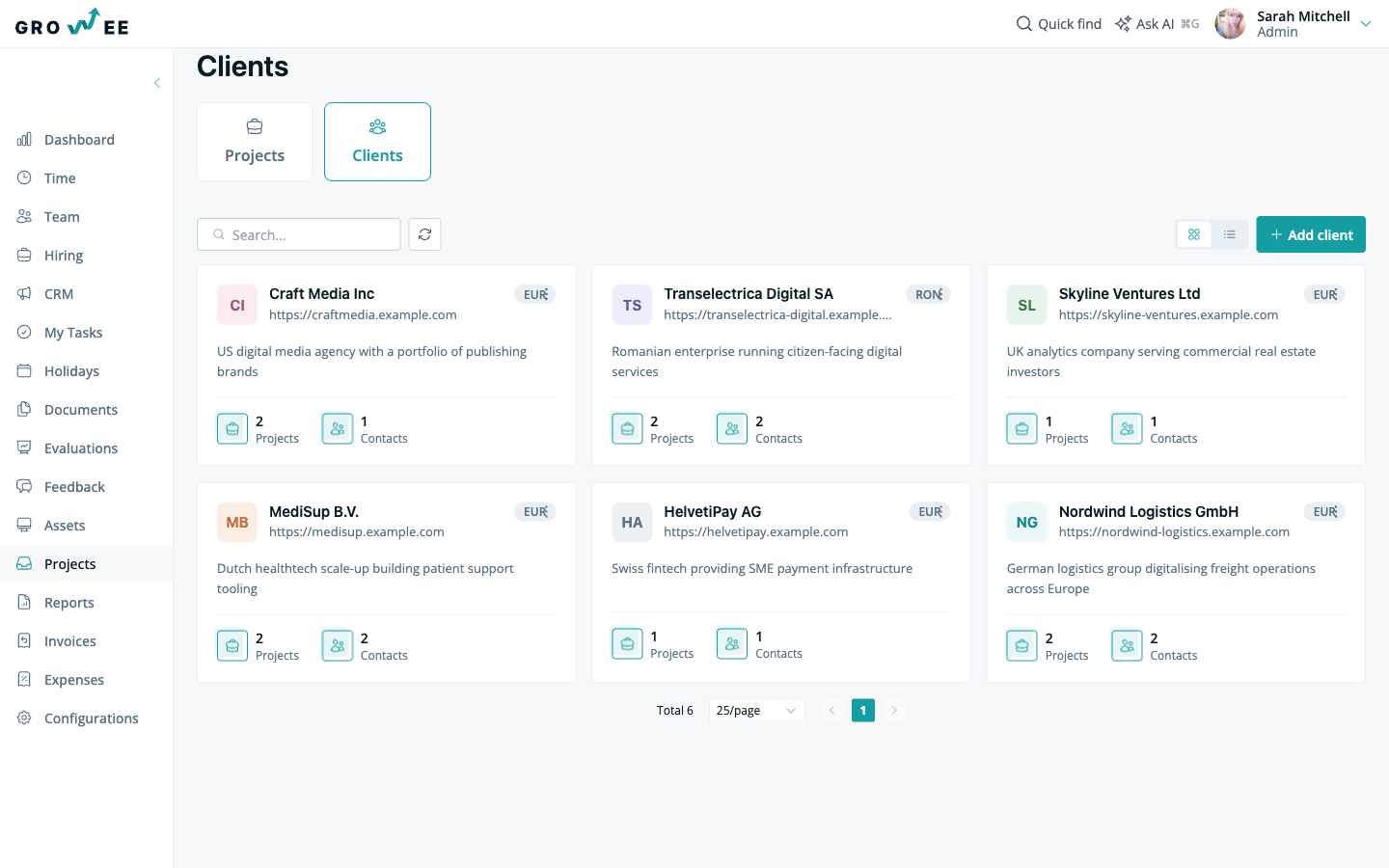Open the Craft Media Inc client
The height and width of the screenshot is (868, 1389).
(321, 294)
